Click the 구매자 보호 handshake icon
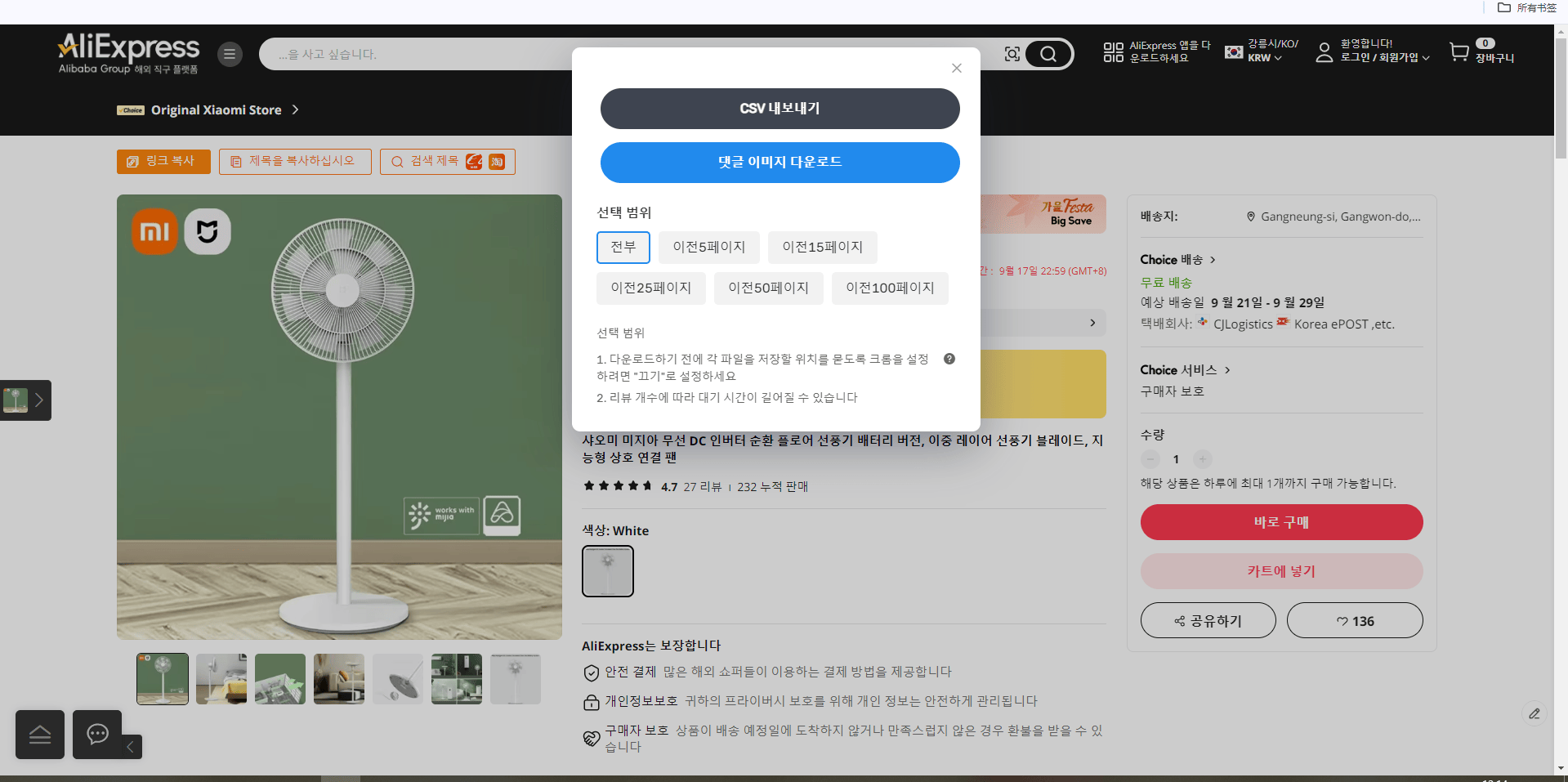 click(592, 738)
